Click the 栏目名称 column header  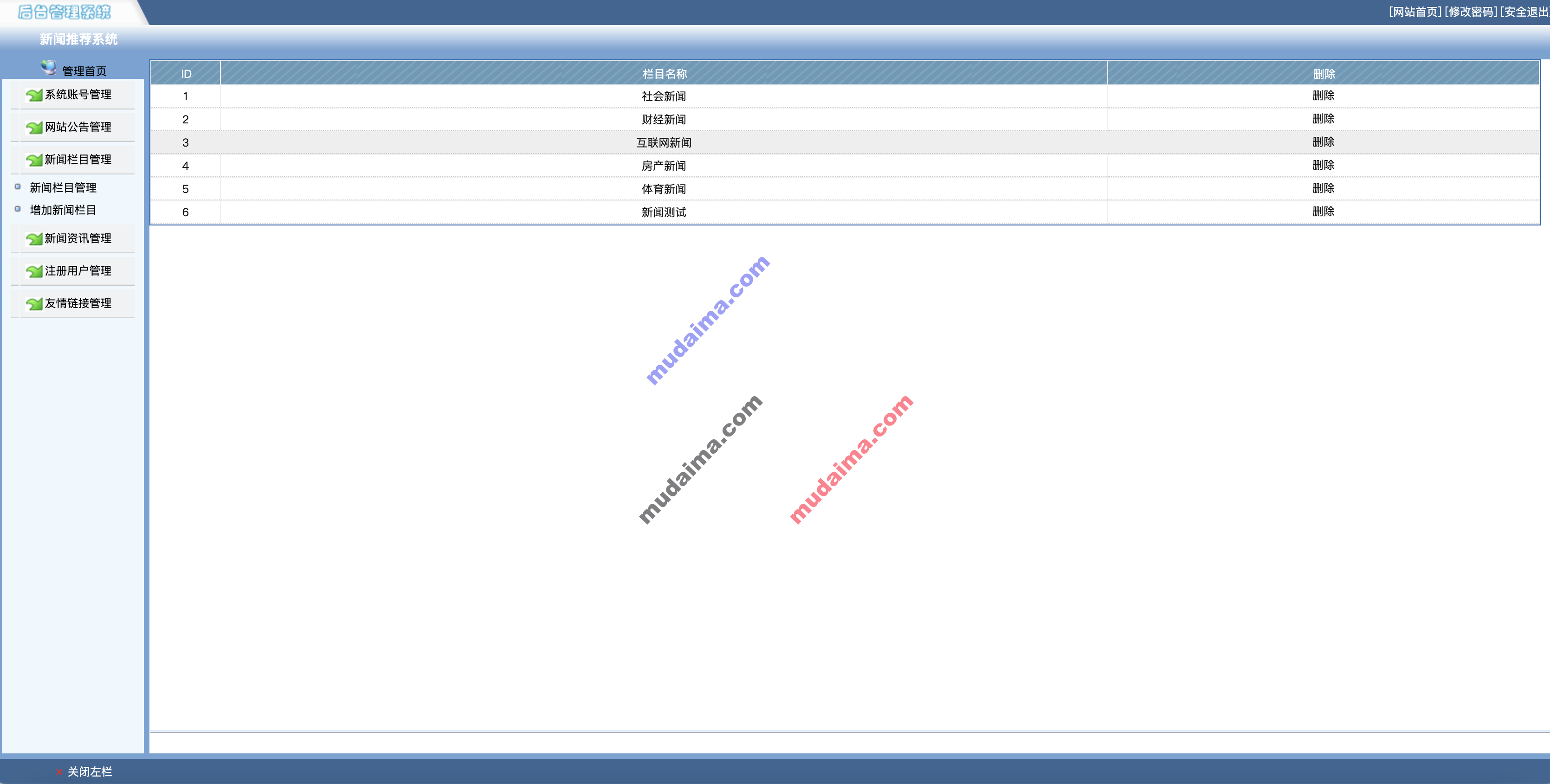(664, 74)
